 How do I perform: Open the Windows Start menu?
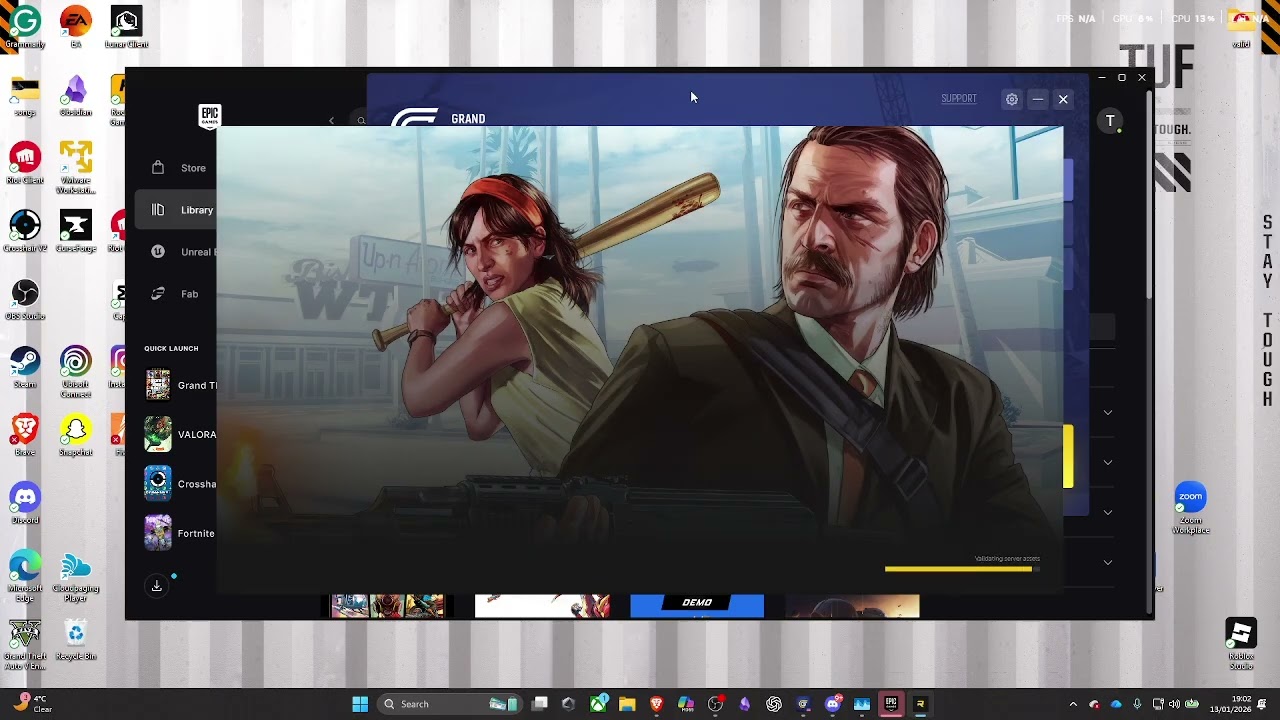360,704
